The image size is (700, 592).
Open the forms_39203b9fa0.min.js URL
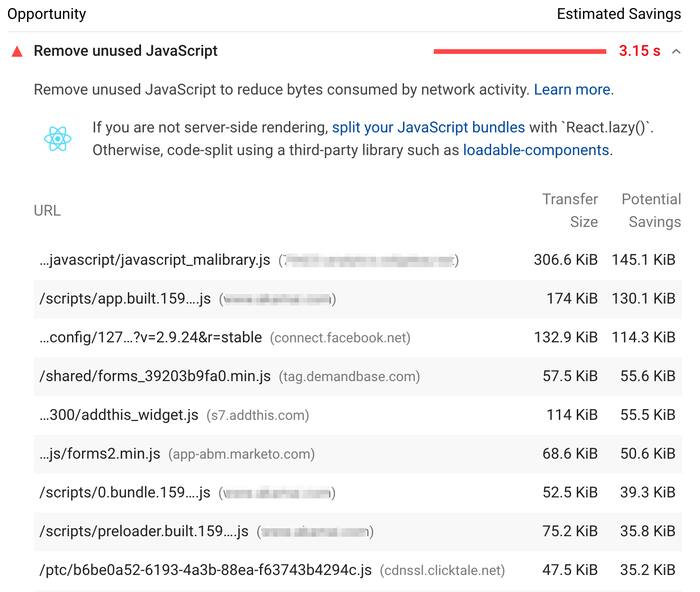(x=155, y=376)
